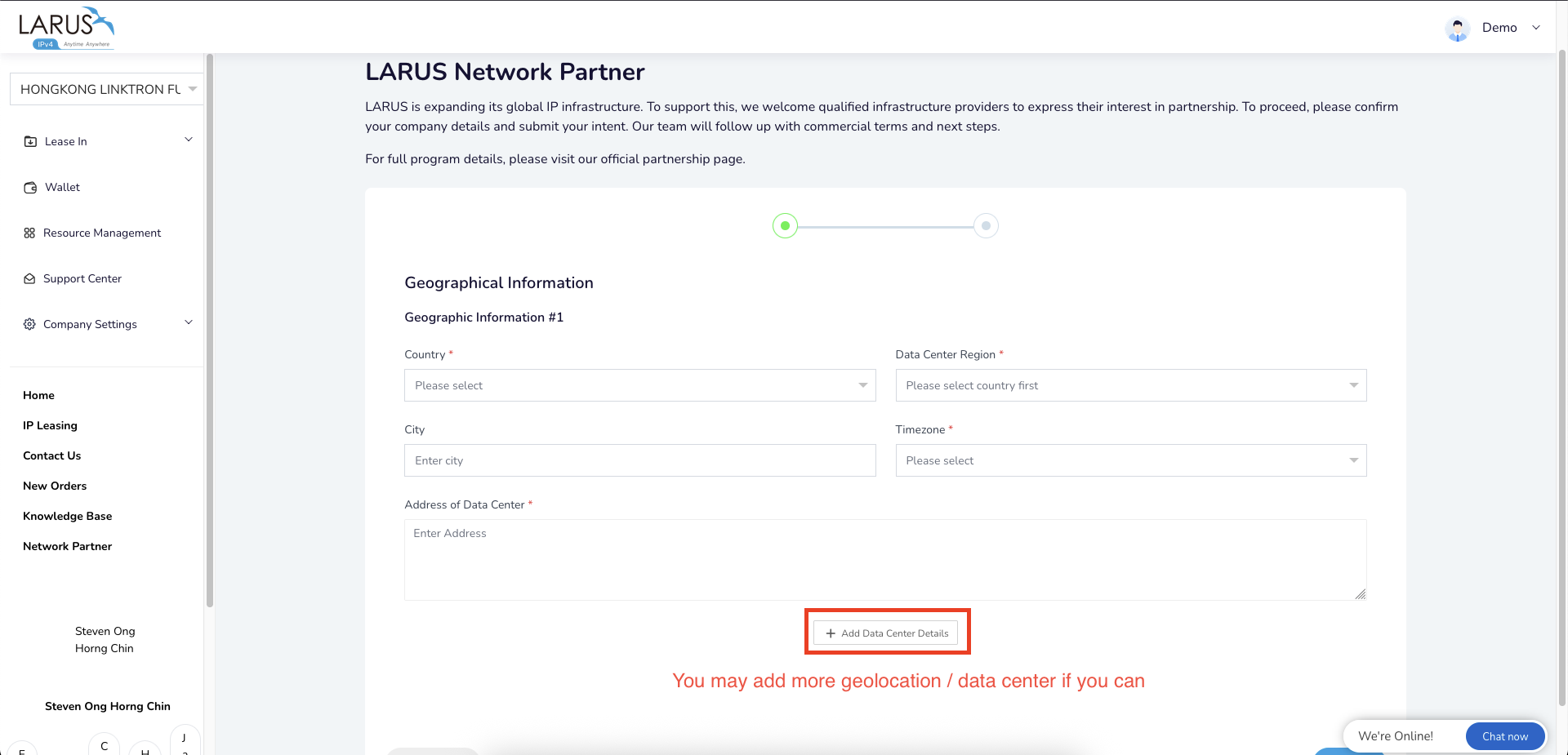Image resolution: width=1568 pixels, height=755 pixels.
Task: Open the Network Partner link
Action: 67,546
